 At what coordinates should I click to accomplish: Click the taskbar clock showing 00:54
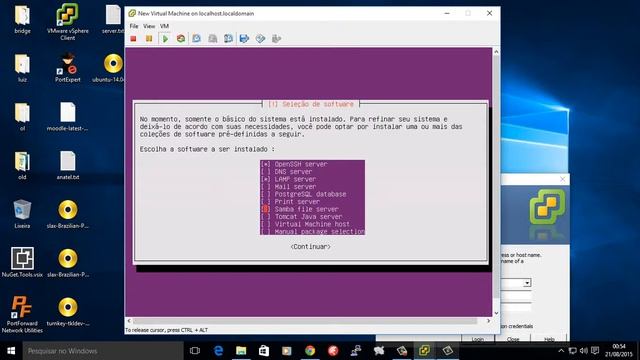click(619, 351)
